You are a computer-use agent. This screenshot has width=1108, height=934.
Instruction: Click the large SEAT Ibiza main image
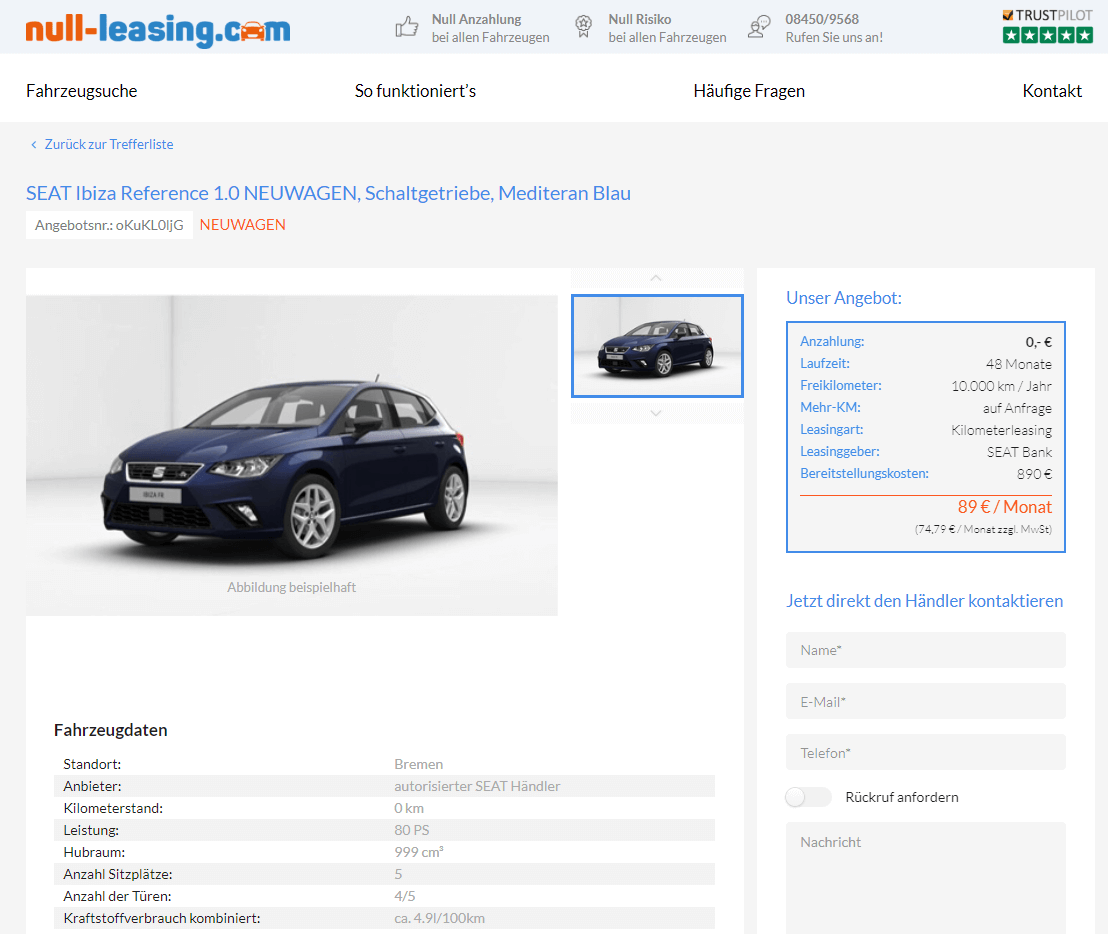[x=292, y=455]
